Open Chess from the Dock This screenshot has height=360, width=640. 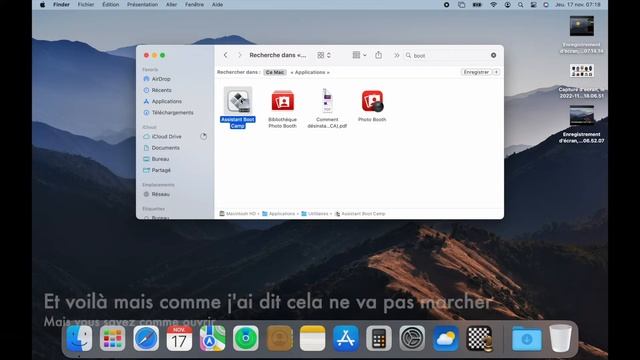tap(479, 338)
